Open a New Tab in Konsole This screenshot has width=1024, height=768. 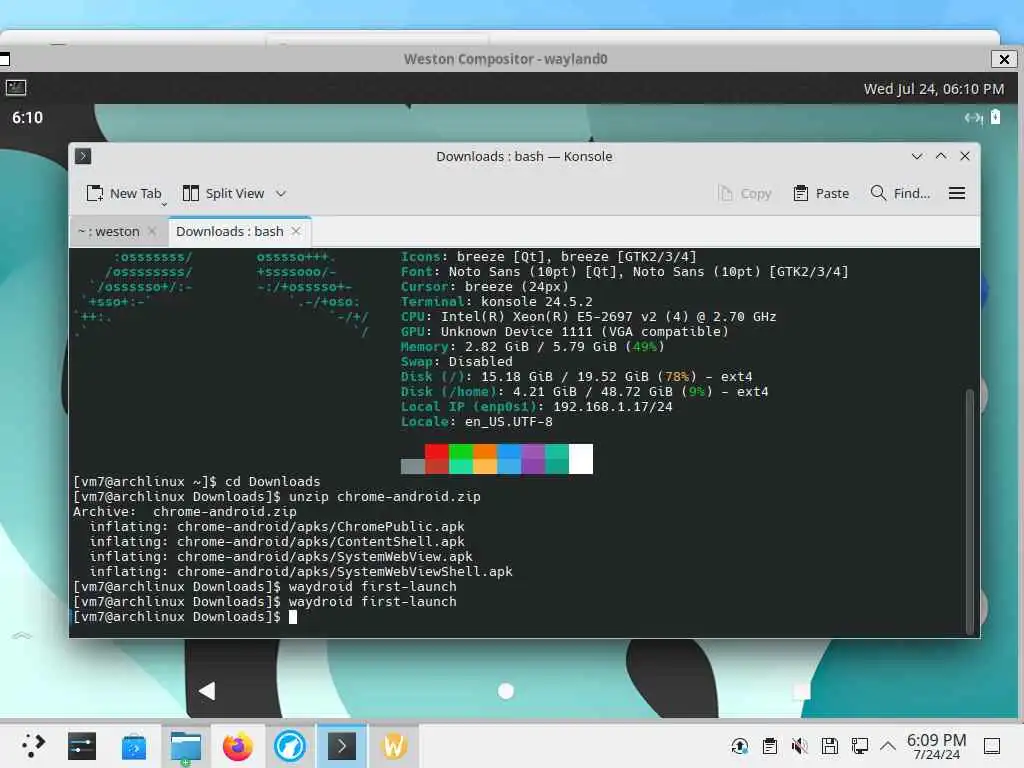123,193
